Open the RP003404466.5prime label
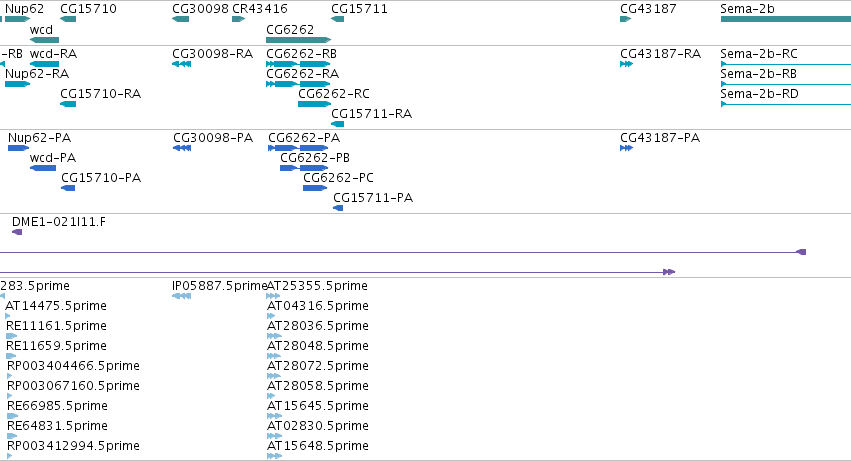 (x=73, y=365)
